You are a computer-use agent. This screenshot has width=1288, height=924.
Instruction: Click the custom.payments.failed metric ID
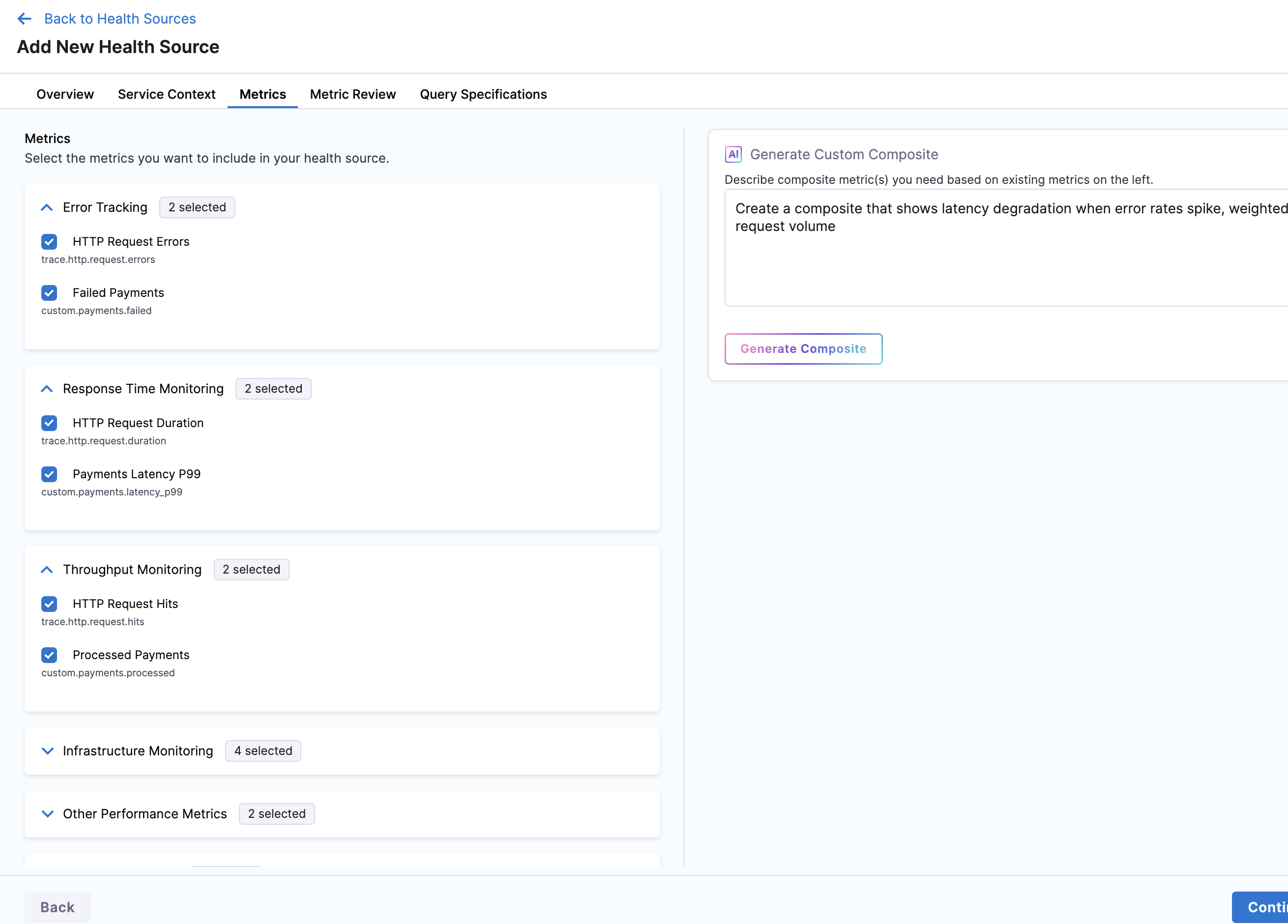[x=96, y=311]
